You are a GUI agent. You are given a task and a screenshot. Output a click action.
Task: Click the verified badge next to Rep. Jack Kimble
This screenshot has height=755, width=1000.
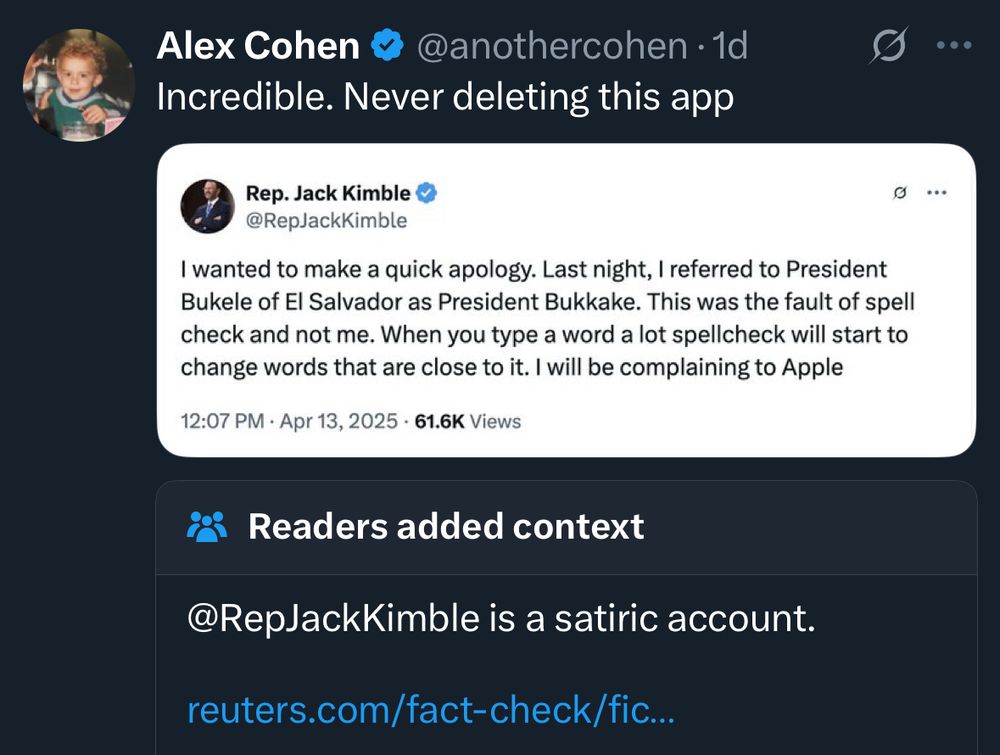point(426,193)
